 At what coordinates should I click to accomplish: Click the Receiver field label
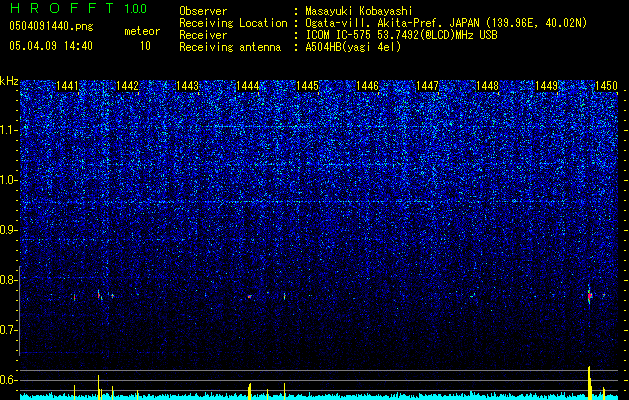point(203,35)
